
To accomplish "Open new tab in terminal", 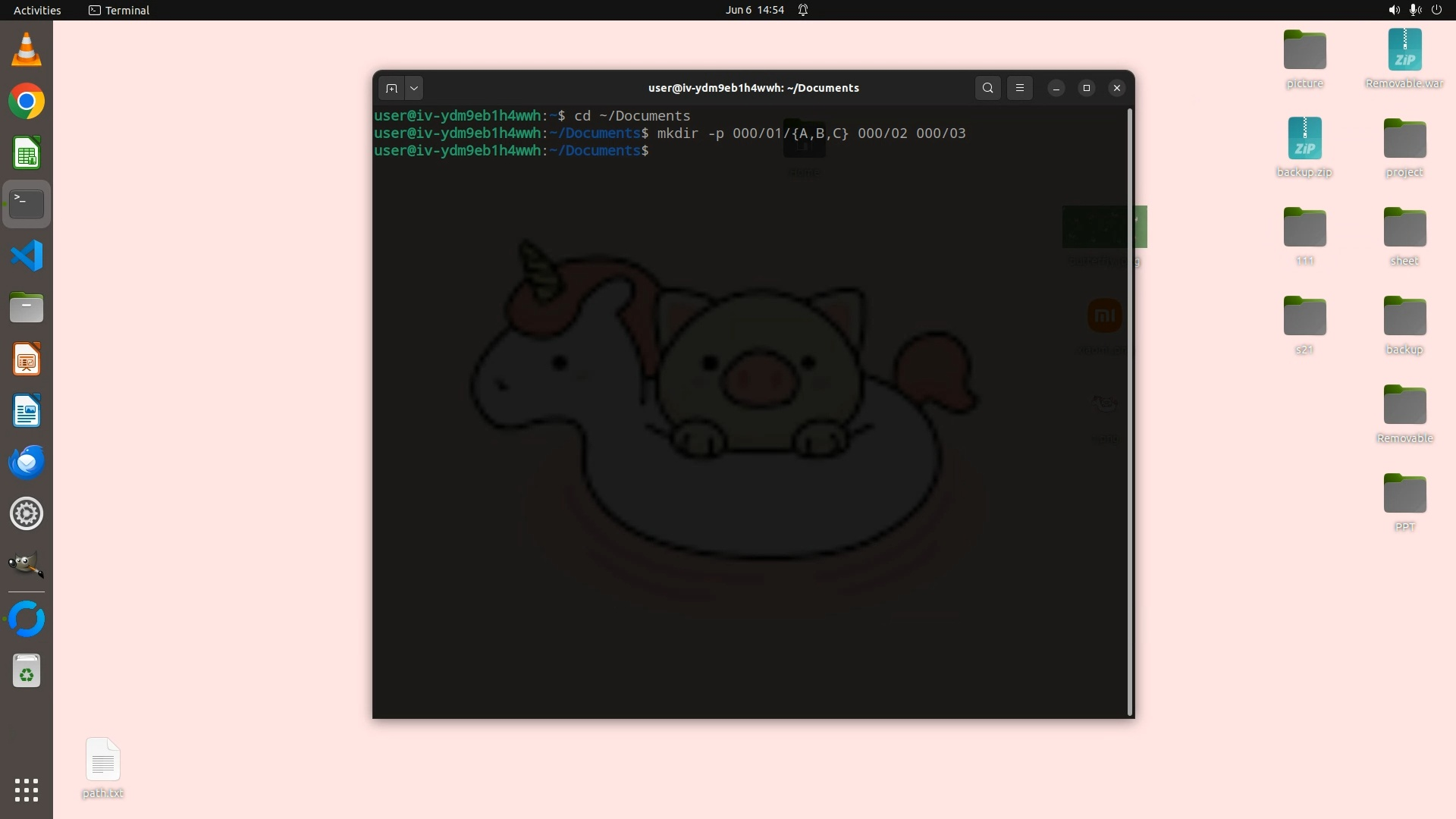I will point(391,88).
